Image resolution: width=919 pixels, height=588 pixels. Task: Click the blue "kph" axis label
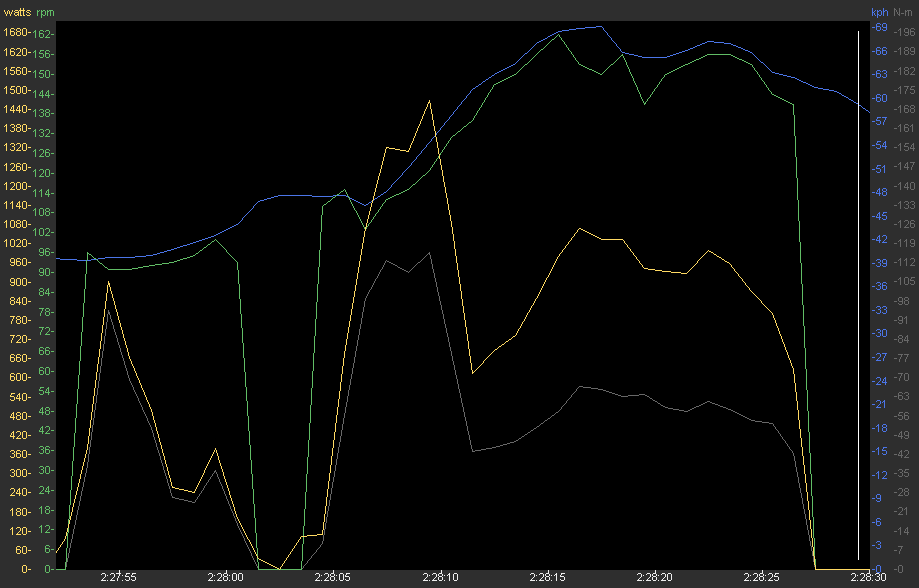(x=879, y=12)
